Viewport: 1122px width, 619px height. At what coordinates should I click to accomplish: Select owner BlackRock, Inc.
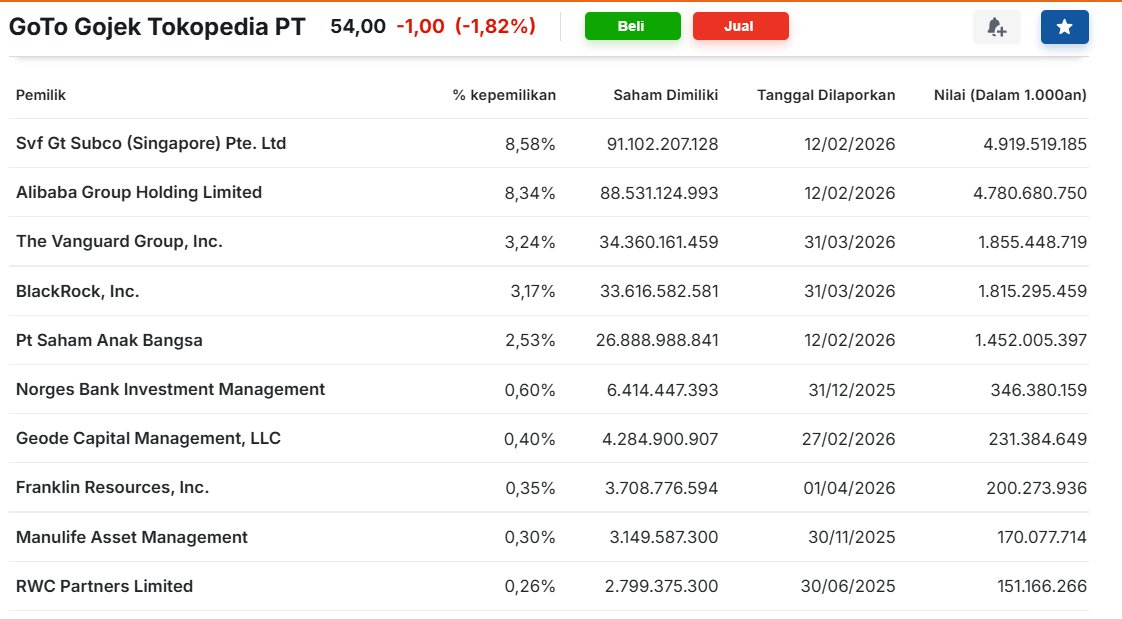pyautogui.click(x=77, y=291)
